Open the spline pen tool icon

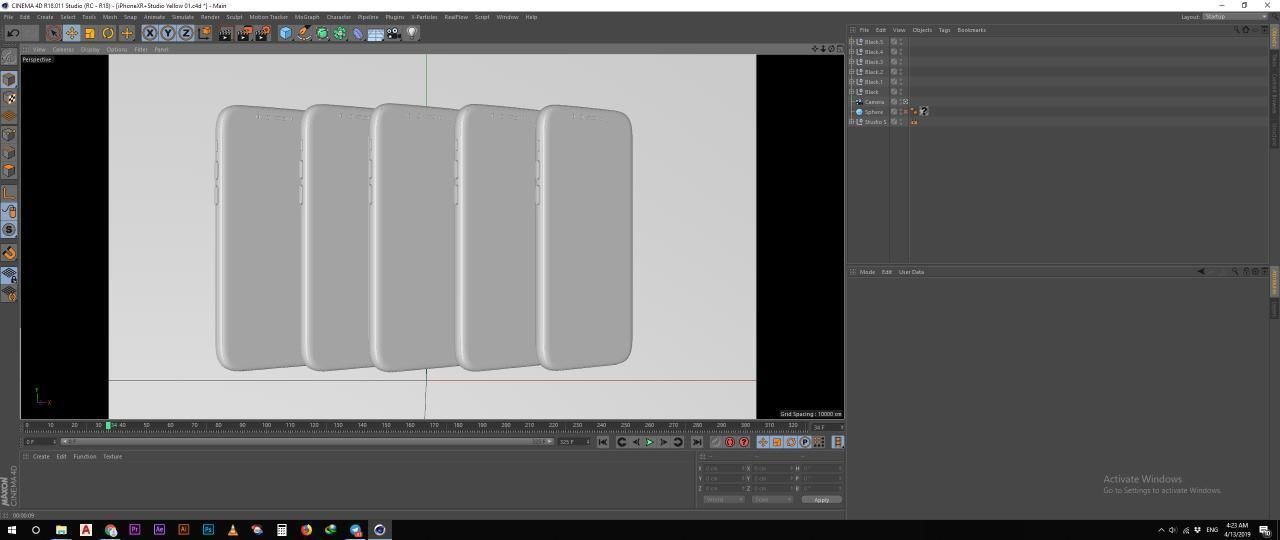pyautogui.click(x=303, y=33)
